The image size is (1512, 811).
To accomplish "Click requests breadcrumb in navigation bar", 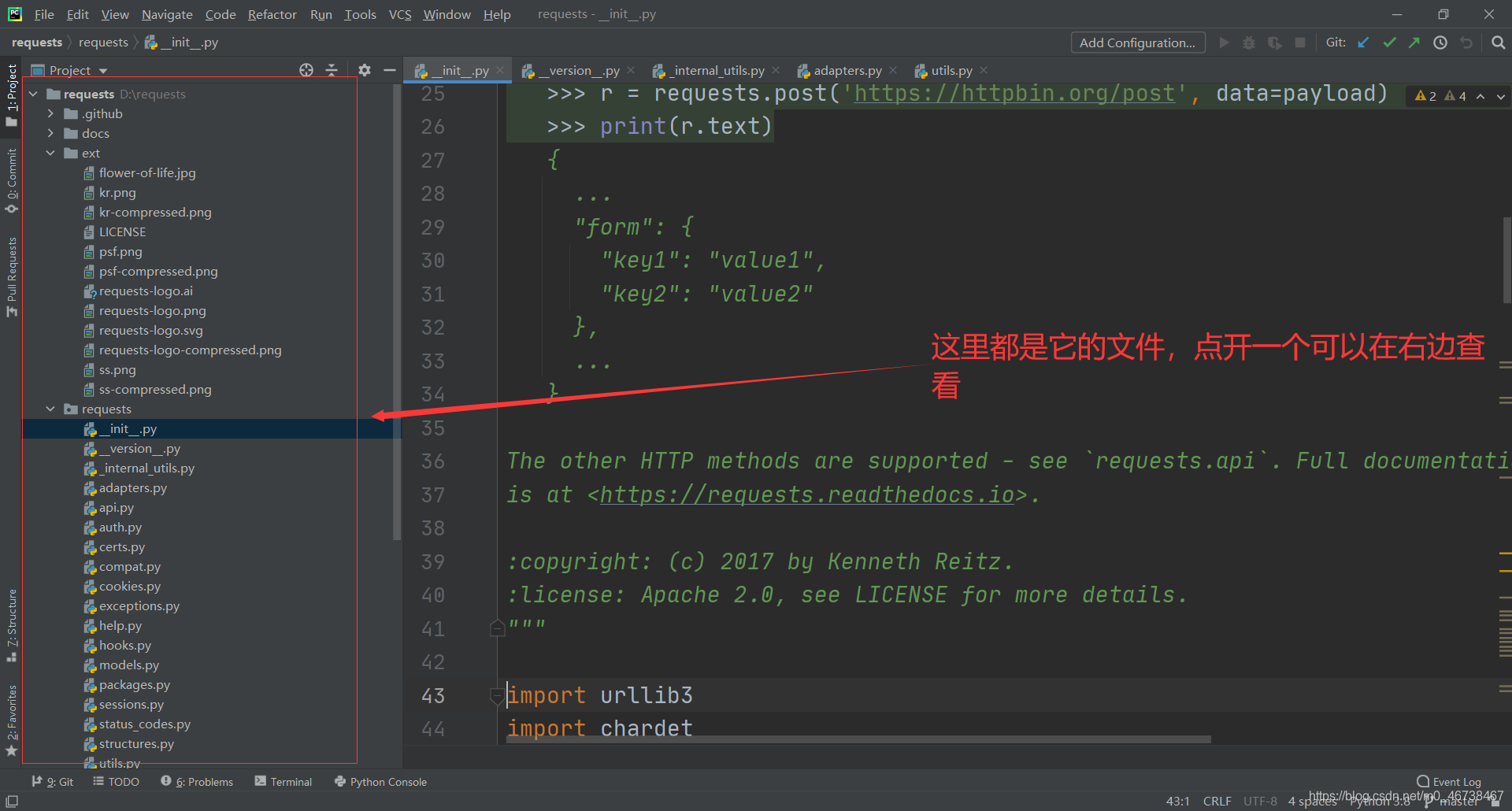I will click(102, 43).
